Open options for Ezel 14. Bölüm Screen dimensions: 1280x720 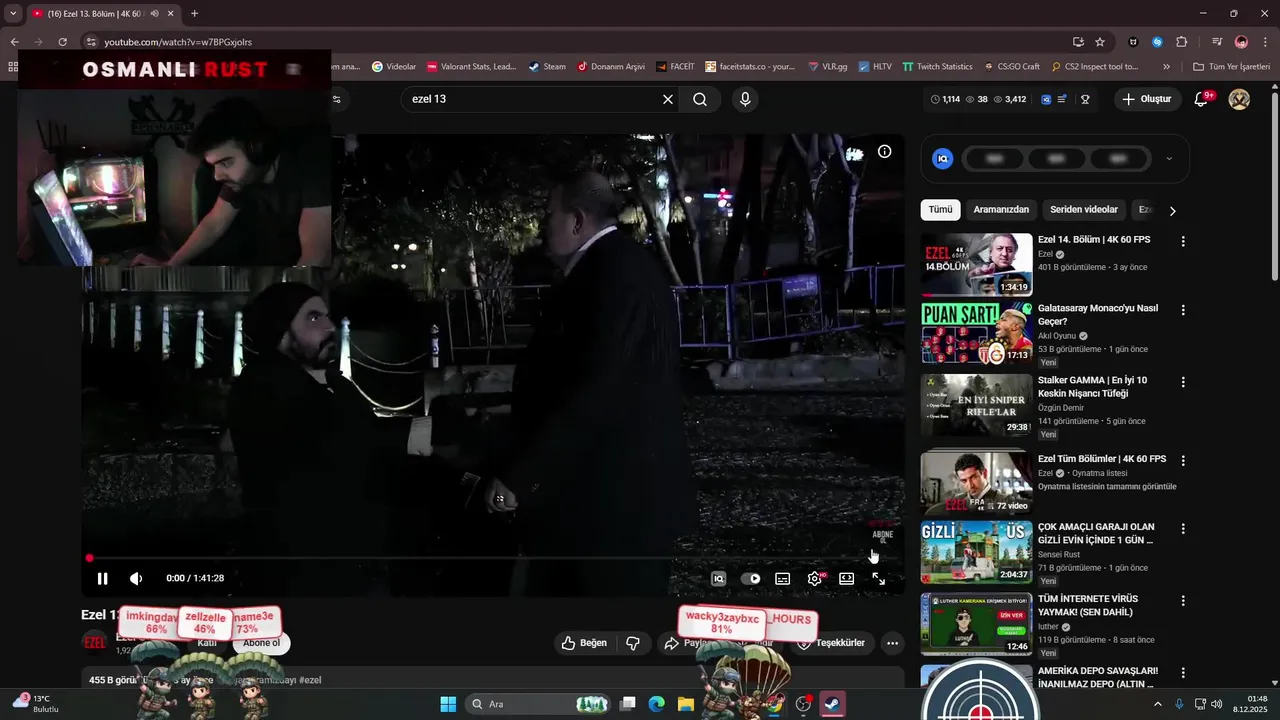click(1183, 242)
